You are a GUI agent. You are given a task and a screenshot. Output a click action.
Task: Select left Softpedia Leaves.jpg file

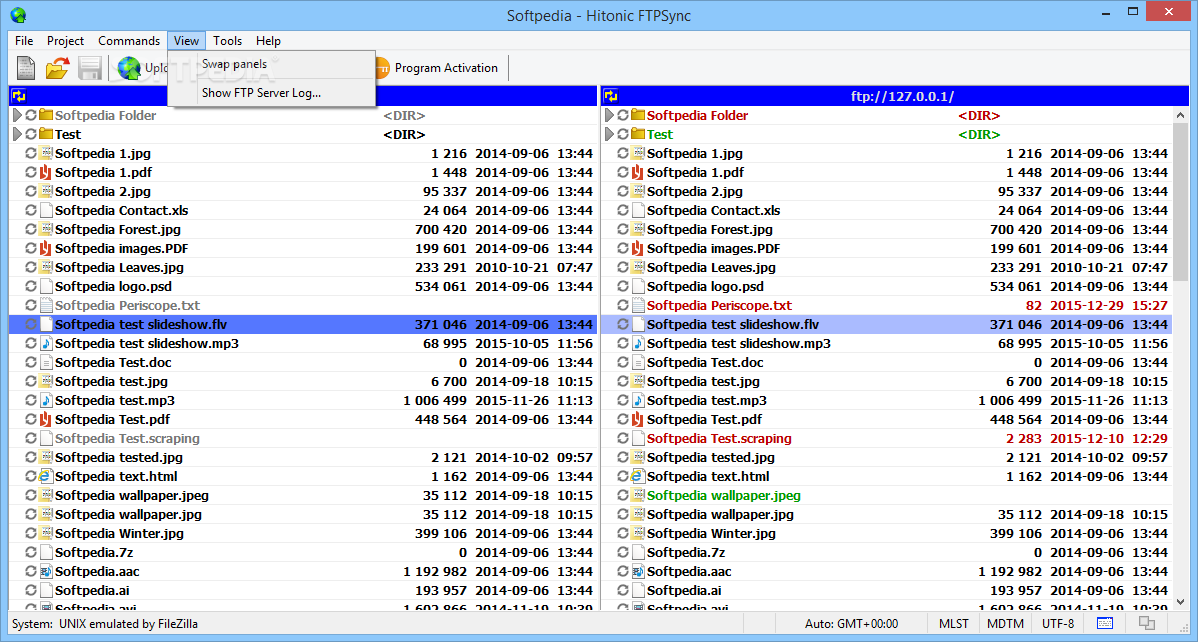[x=119, y=267]
